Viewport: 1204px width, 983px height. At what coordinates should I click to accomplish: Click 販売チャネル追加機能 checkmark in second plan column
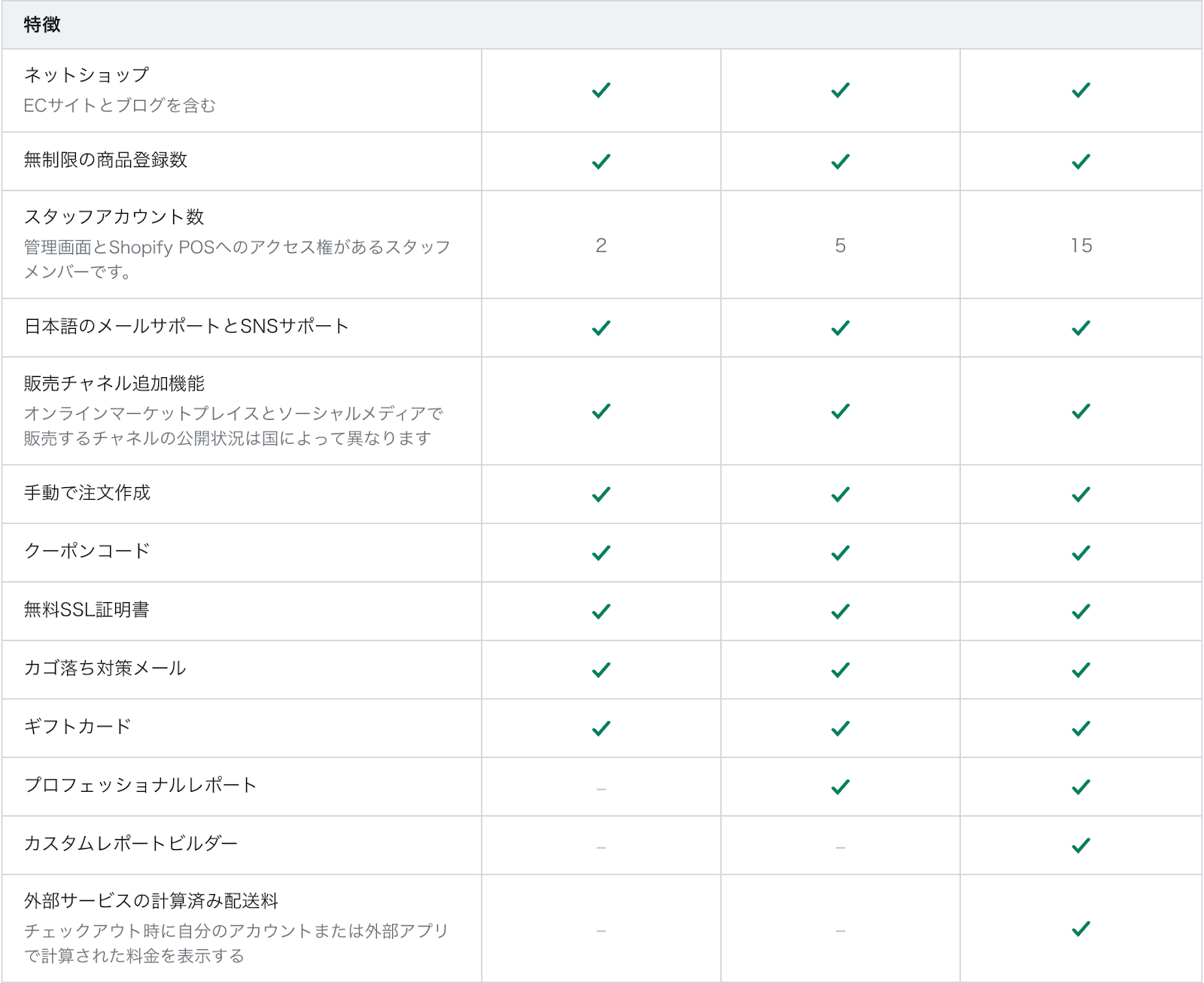click(x=841, y=412)
